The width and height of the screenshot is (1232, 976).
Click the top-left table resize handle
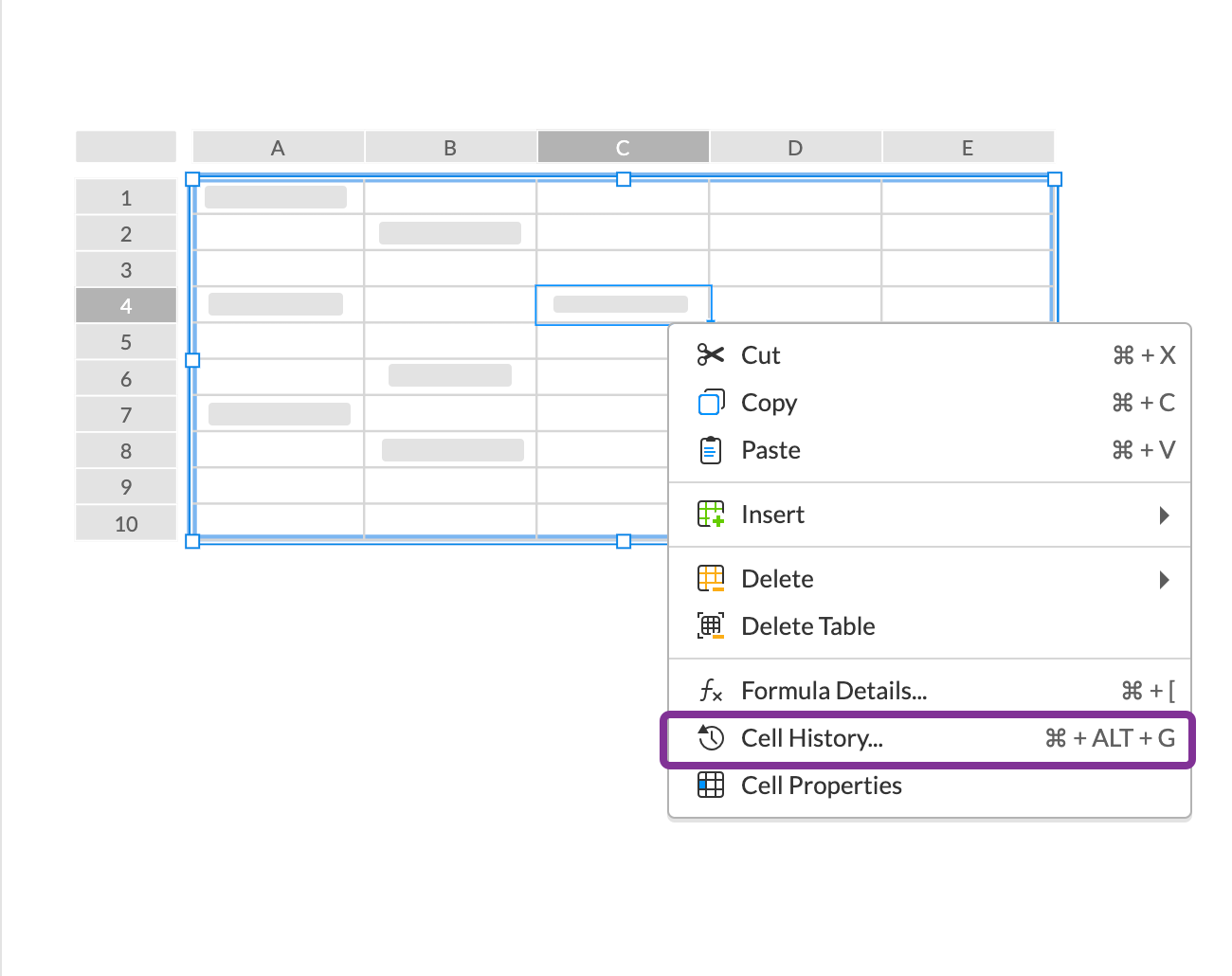click(x=192, y=179)
